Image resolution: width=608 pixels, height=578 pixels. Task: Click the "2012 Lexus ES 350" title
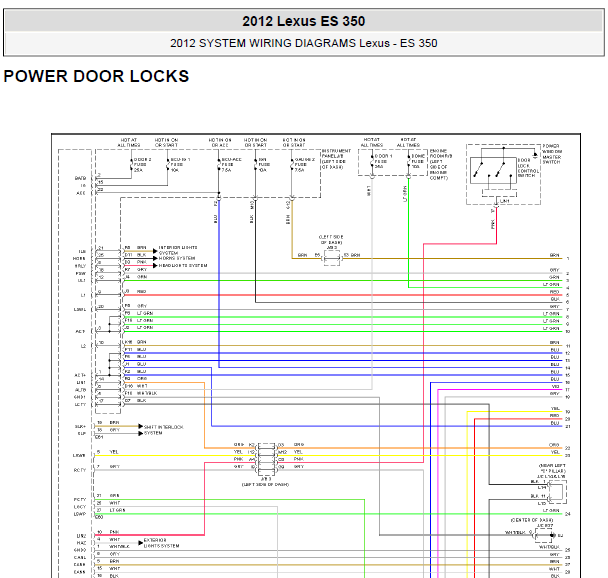304,21
